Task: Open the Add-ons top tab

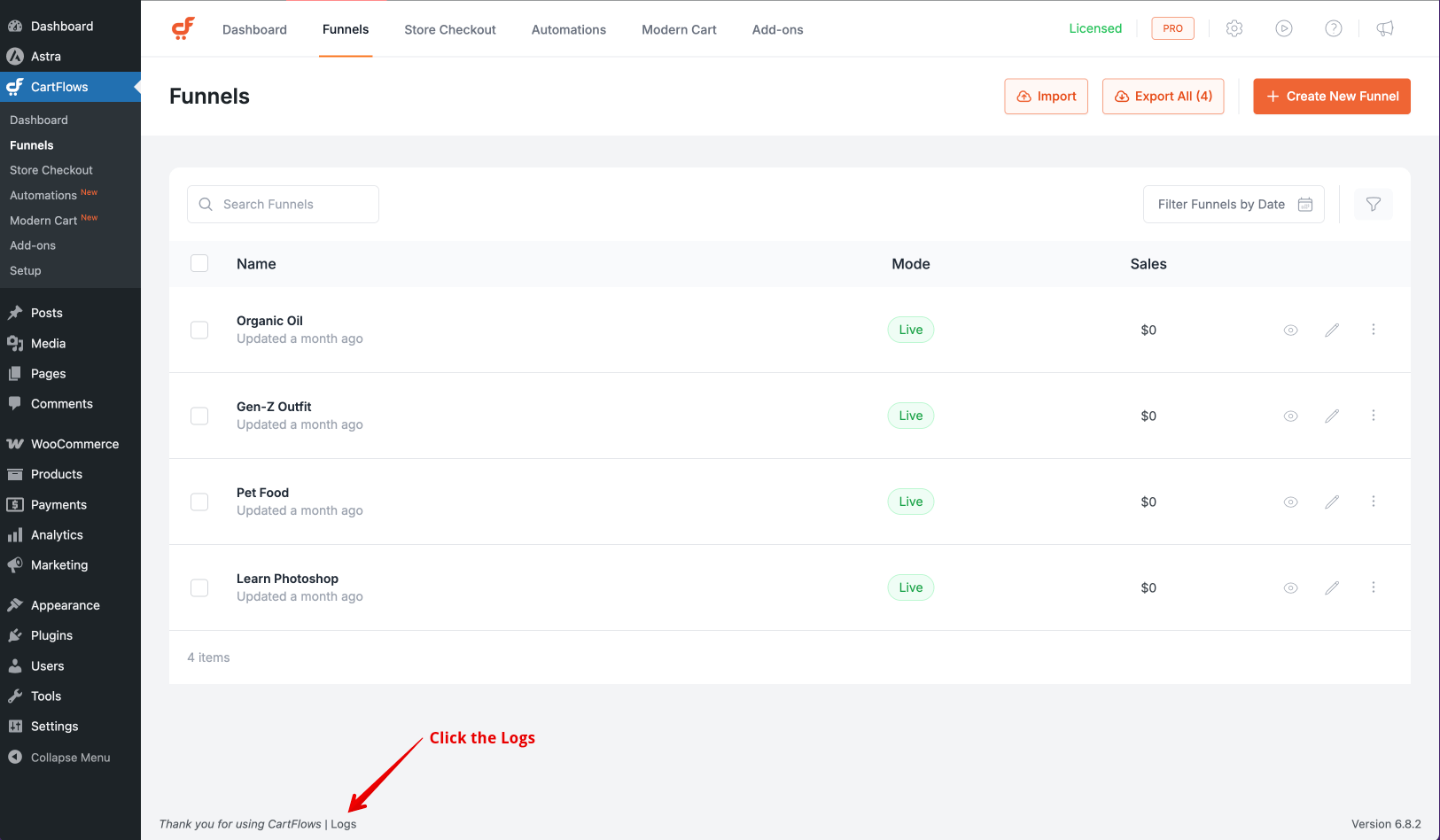Action: tap(778, 29)
